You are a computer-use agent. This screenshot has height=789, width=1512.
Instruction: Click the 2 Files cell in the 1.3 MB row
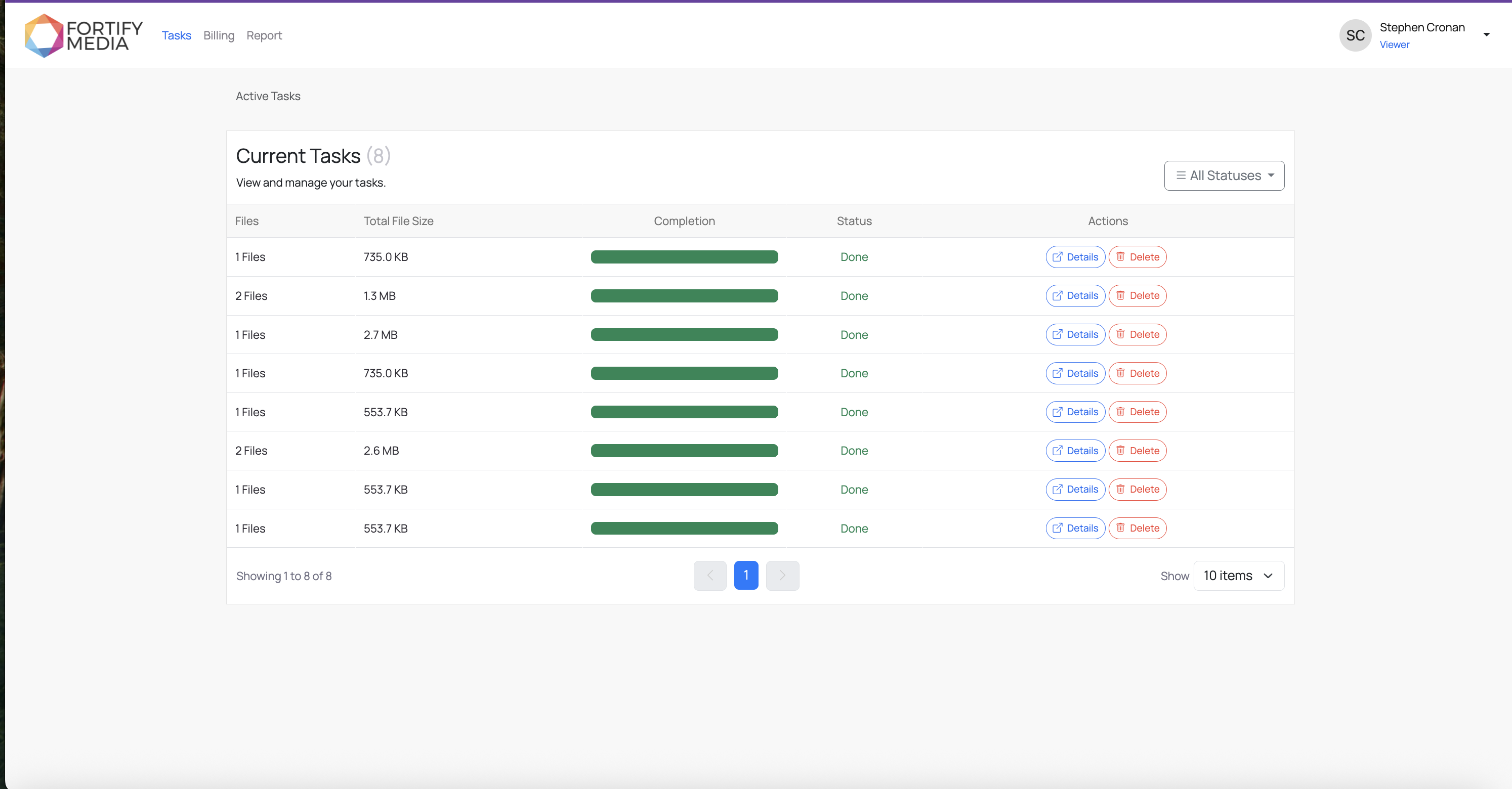coord(251,296)
